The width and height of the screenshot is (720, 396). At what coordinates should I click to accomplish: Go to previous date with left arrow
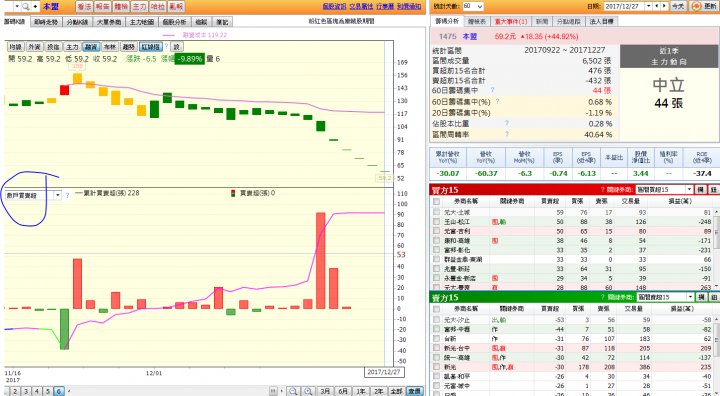[657, 6]
